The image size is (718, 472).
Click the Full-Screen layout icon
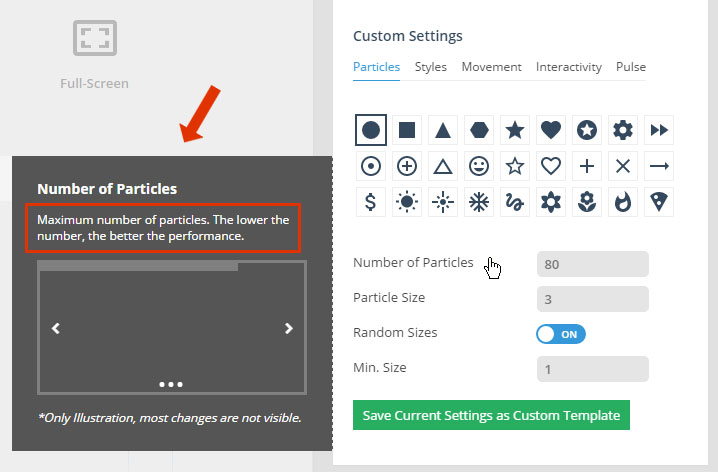tap(95, 38)
